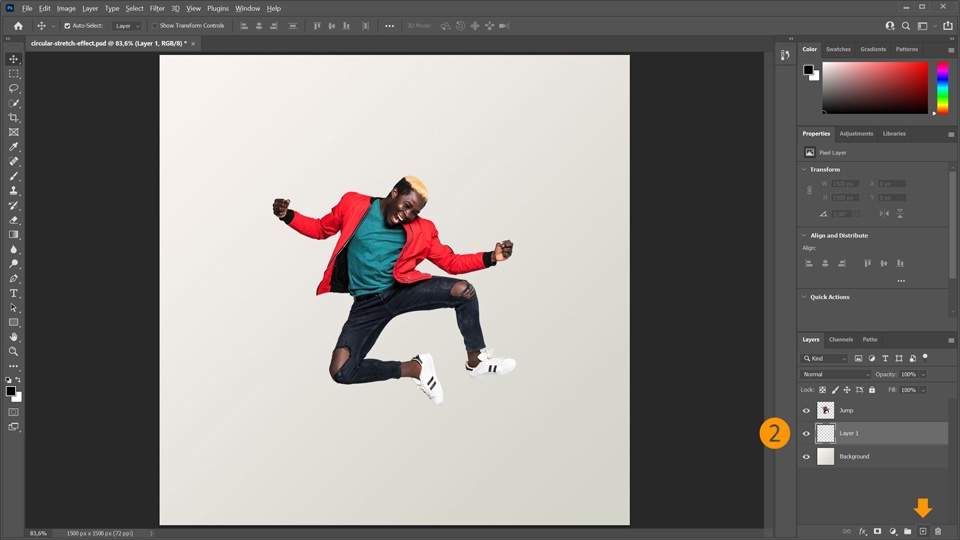Viewport: 960px width, 540px height.
Task: Open the blend mode Normal dropdown
Action: 836,374
